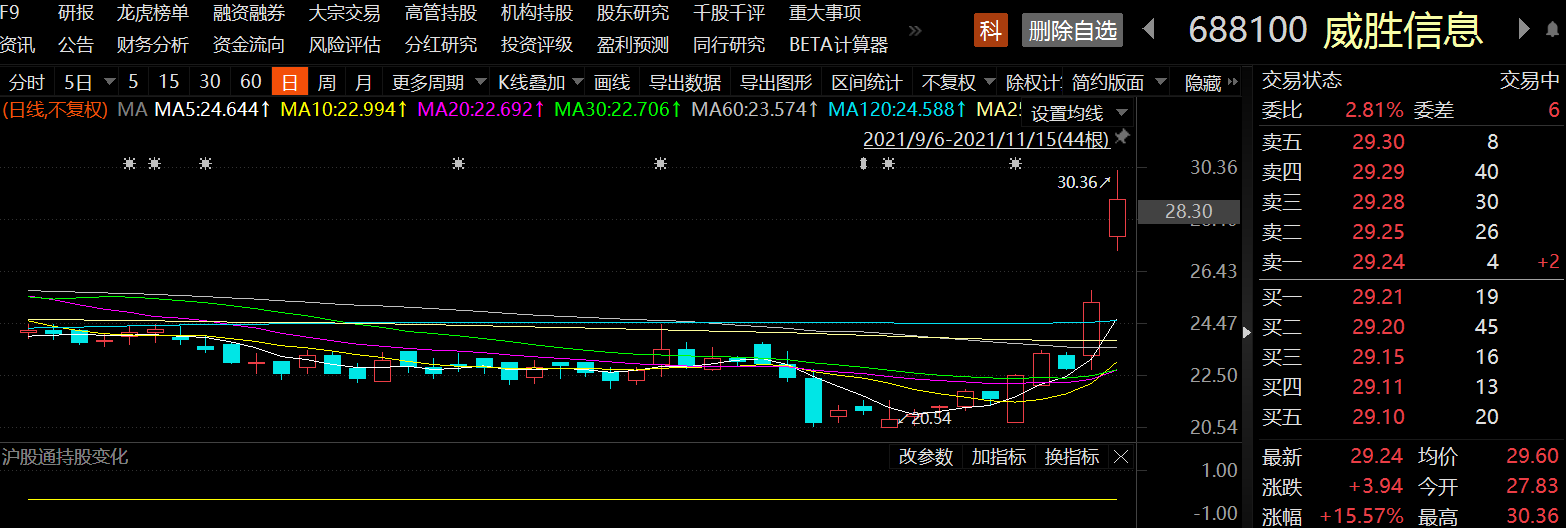The width and height of the screenshot is (1566, 528).
Task: Go to previous stock with left arrow
Action: tap(1148, 30)
